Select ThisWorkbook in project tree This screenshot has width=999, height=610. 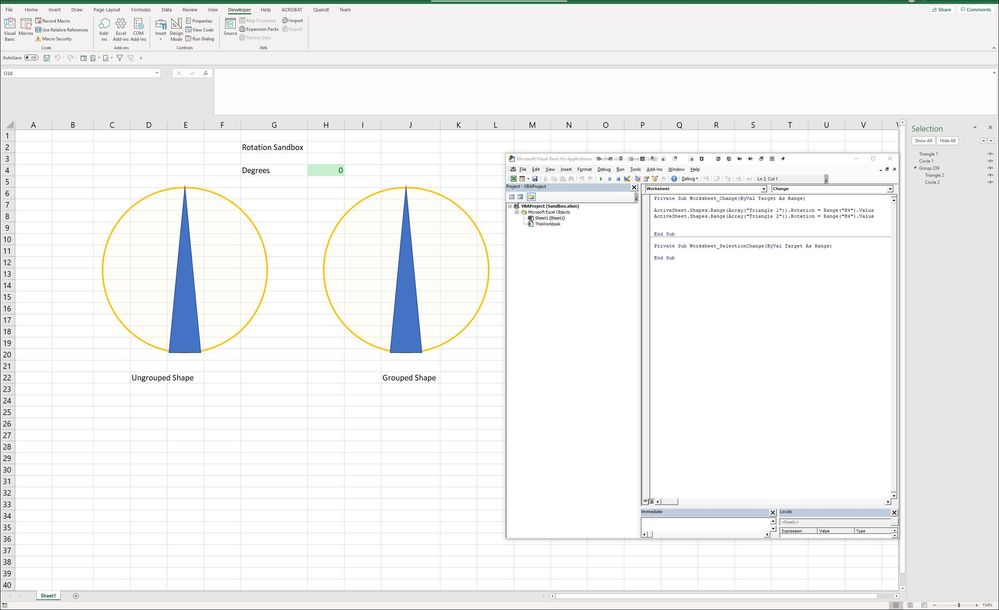(x=544, y=224)
